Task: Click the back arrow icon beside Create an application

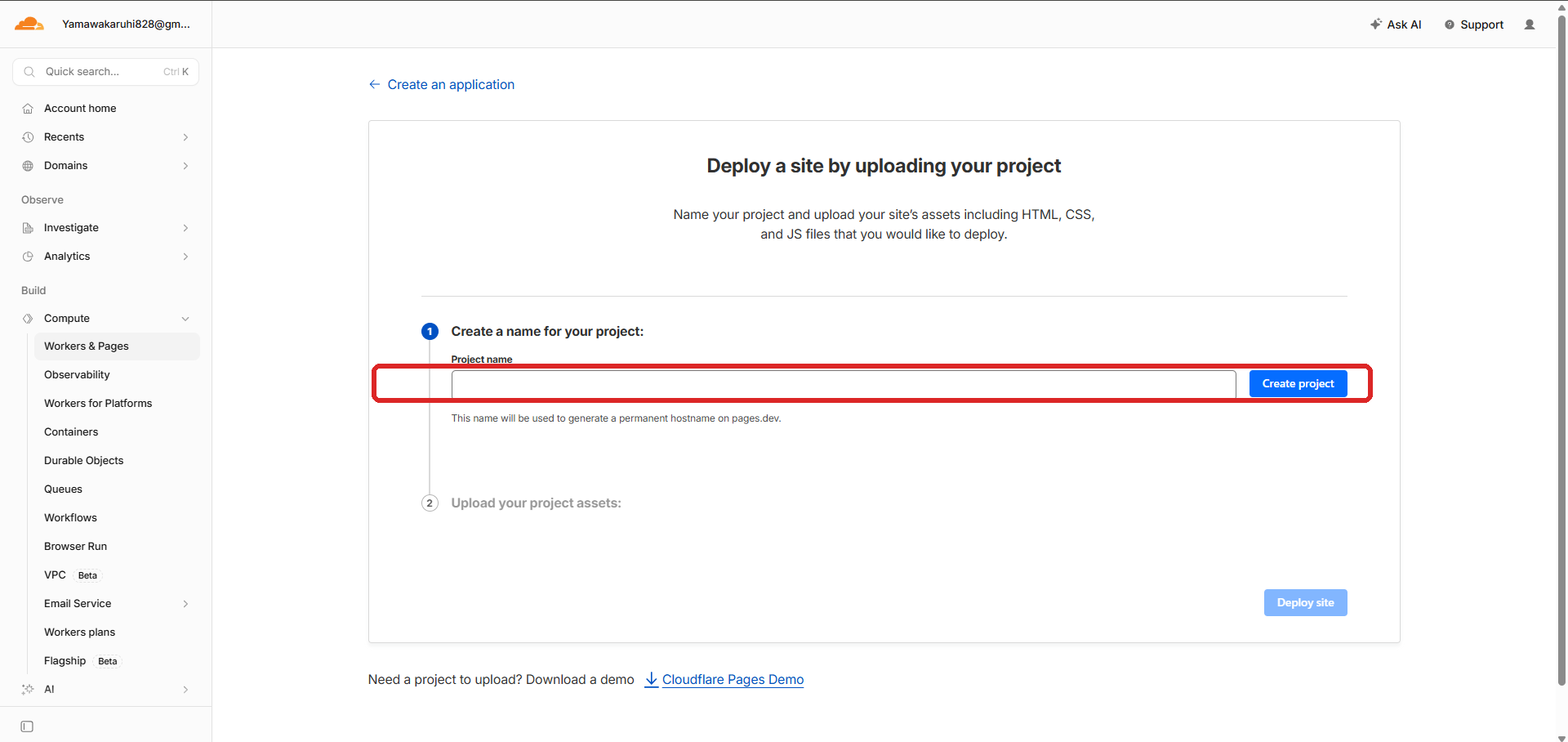Action: tap(374, 84)
